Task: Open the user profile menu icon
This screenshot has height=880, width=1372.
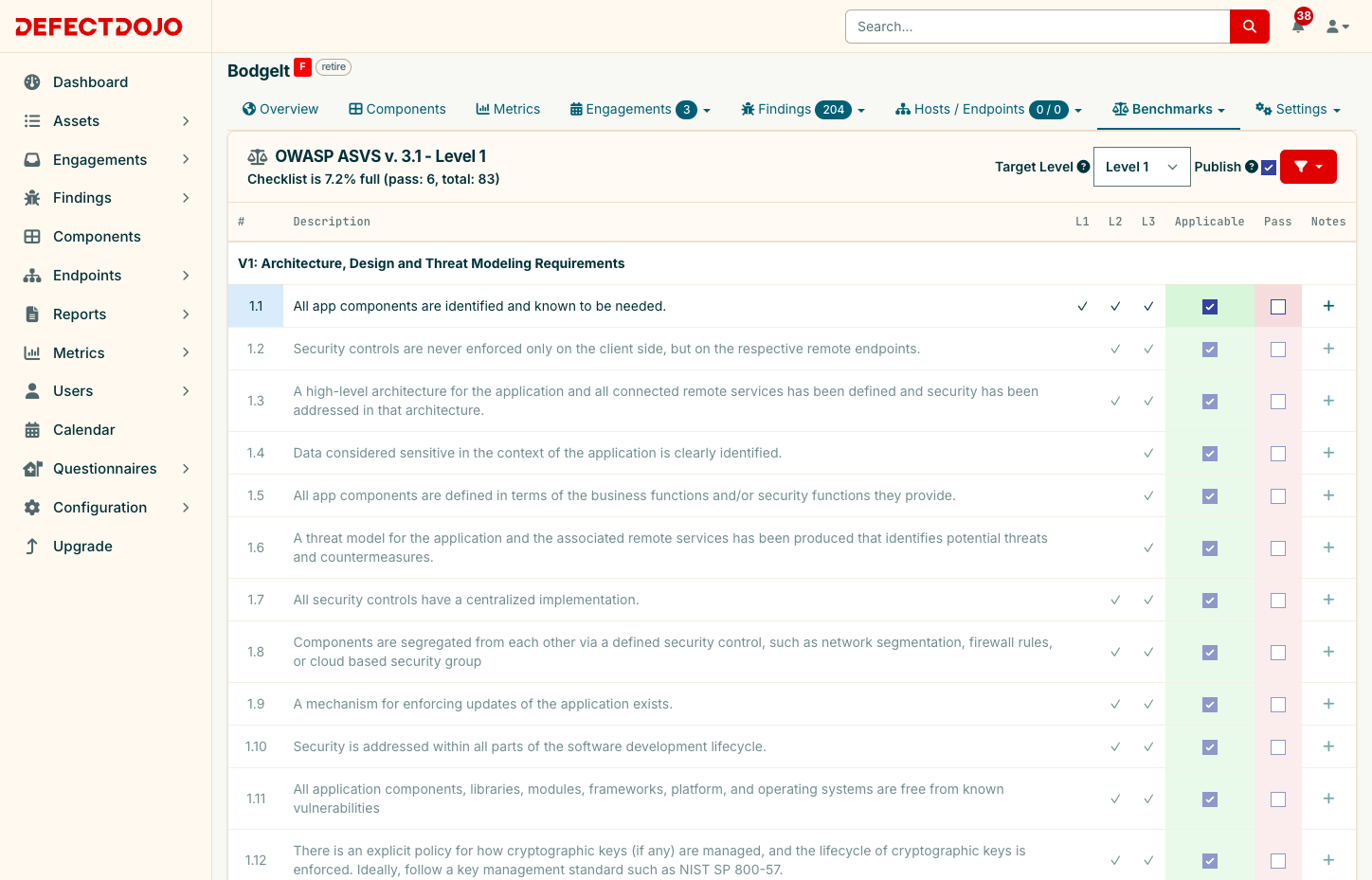Action: click(1337, 27)
